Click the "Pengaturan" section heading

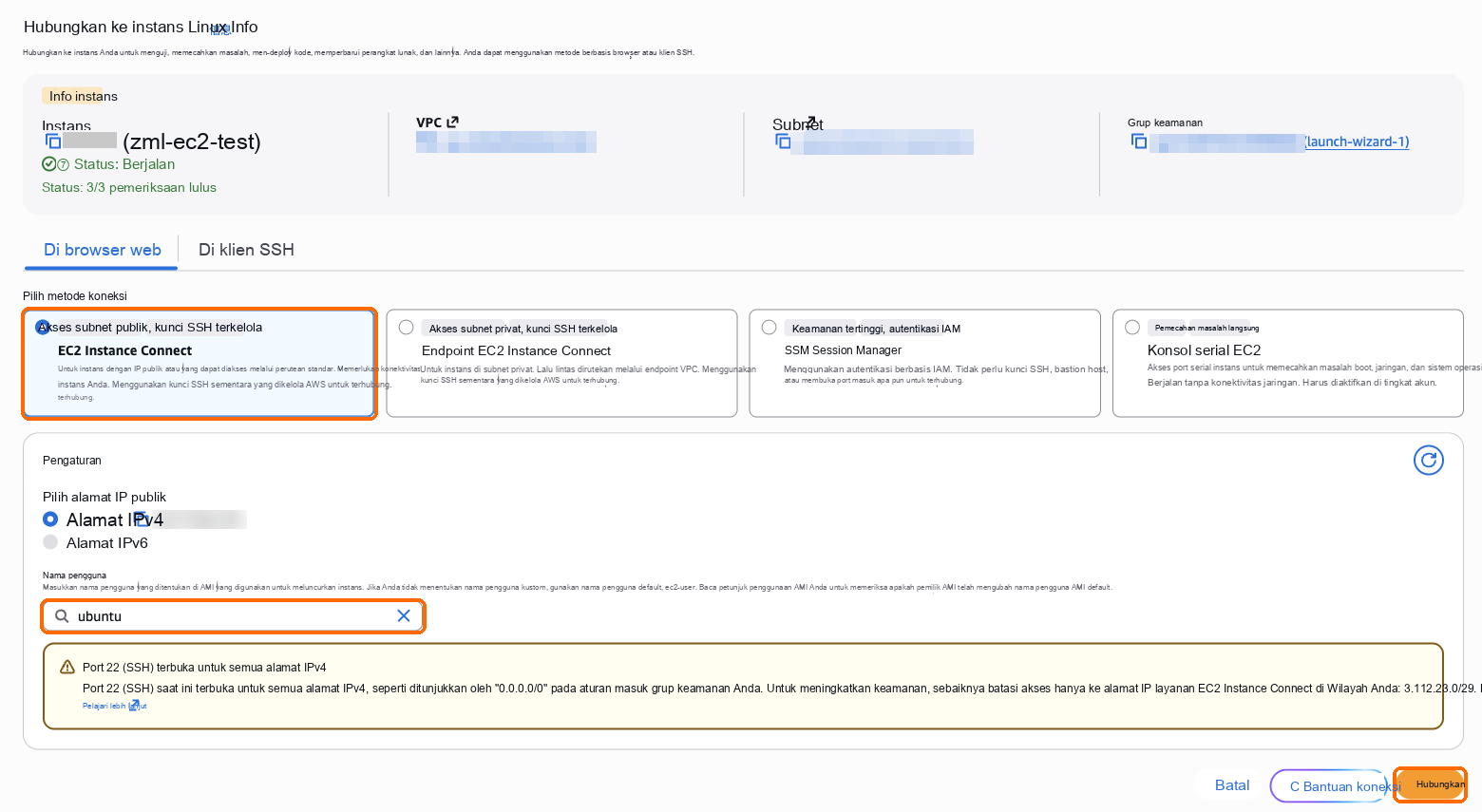pyautogui.click(x=72, y=461)
